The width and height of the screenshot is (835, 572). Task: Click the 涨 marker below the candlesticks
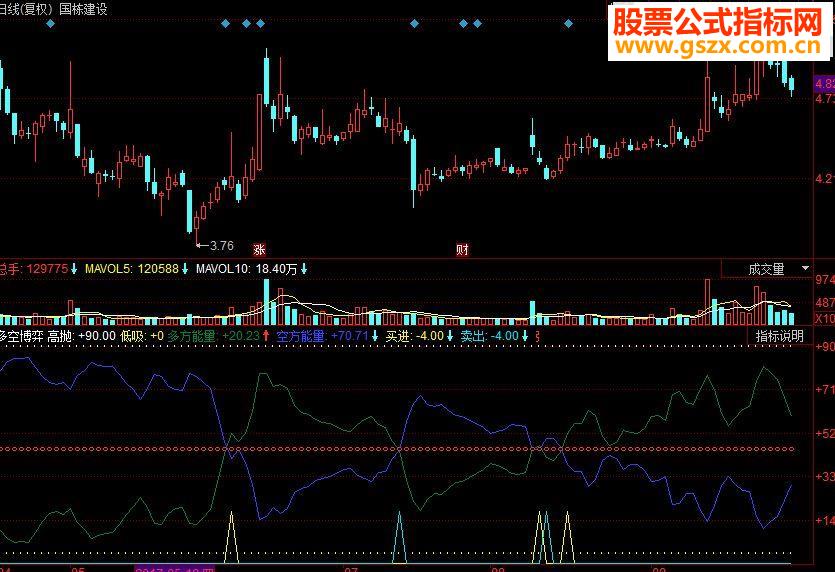pyautogui.click(x=259, y=249)
